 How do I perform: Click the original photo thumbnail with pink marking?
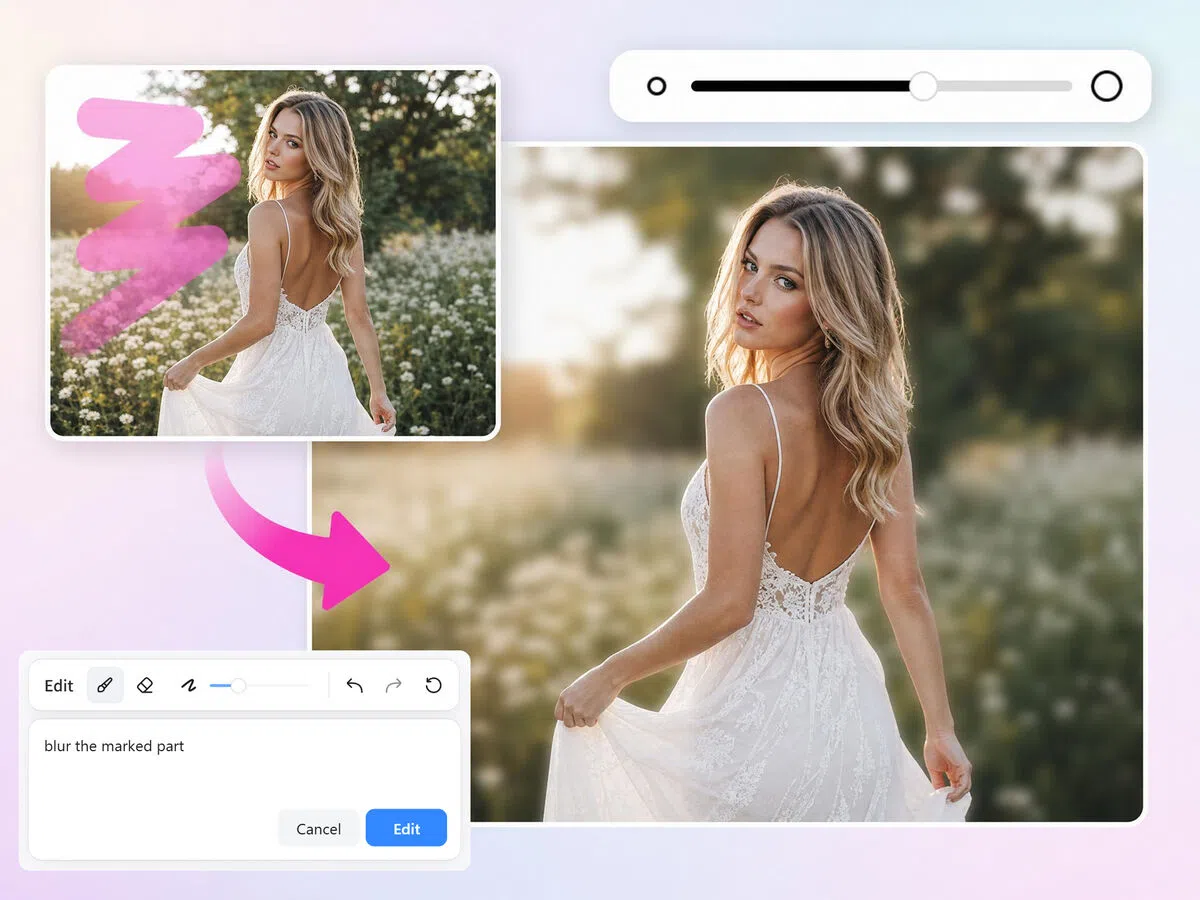[x=273, y=252]
